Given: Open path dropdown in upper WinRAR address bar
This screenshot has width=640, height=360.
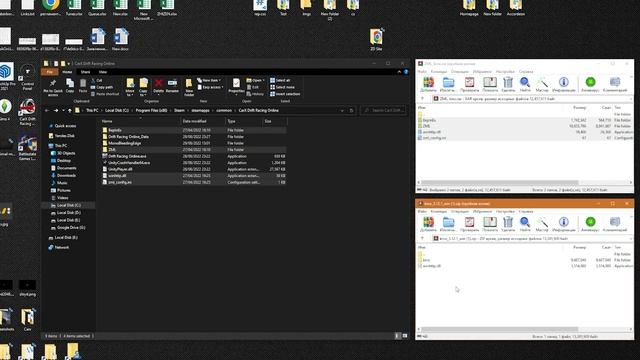Looking at the screenshot, I should (631, 98).
